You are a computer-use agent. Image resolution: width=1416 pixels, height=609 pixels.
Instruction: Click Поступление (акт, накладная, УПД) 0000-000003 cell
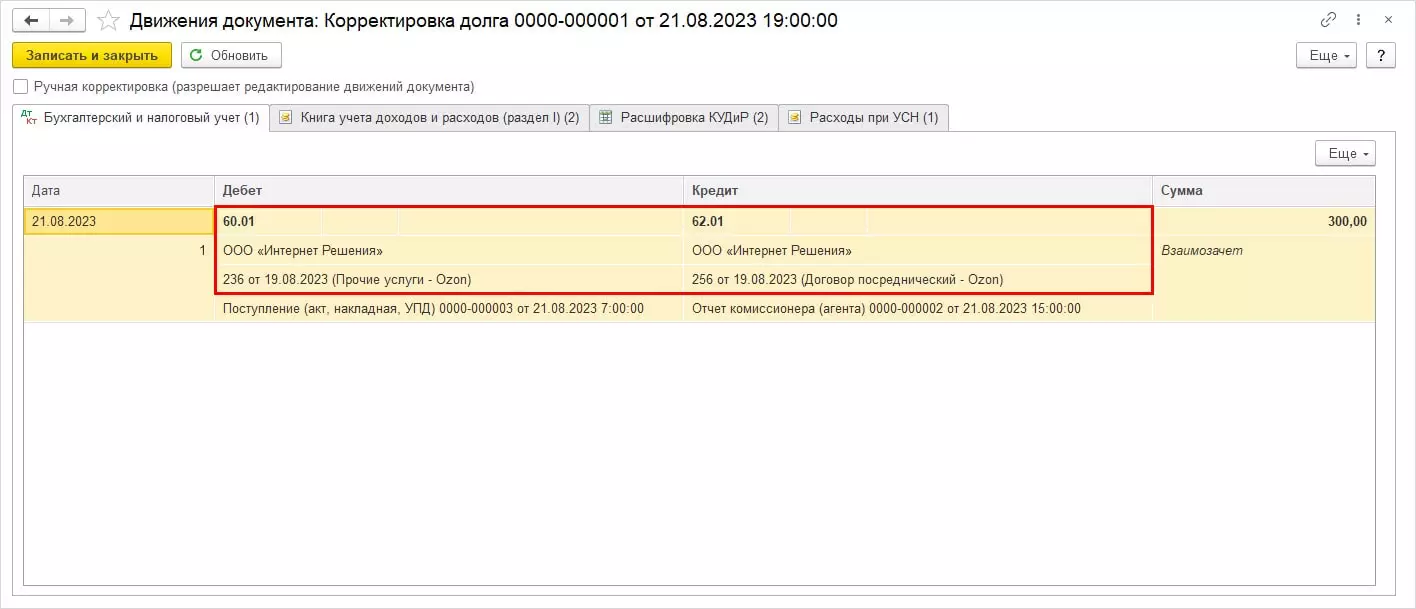[x=449, y=309]
